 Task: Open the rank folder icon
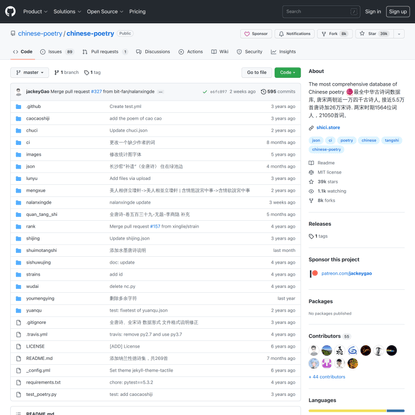[x=19, y=227]
